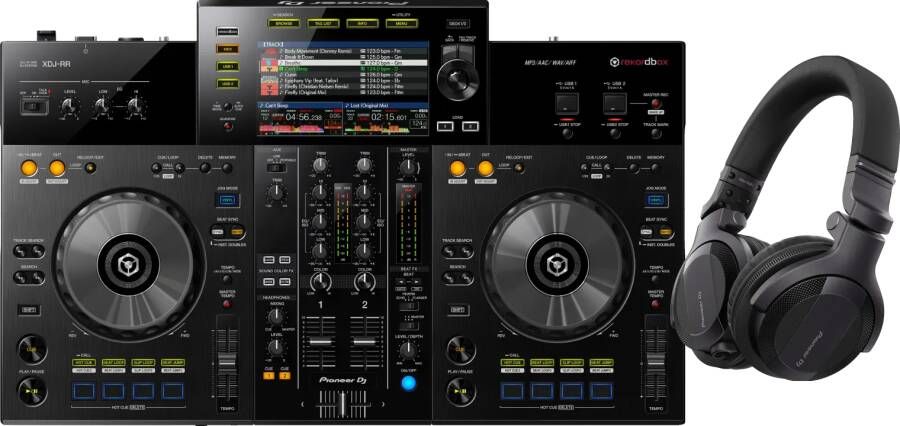900x426 pixels.
Task: Tap the left deck round CUE button
Action: (x=32, y=348)
